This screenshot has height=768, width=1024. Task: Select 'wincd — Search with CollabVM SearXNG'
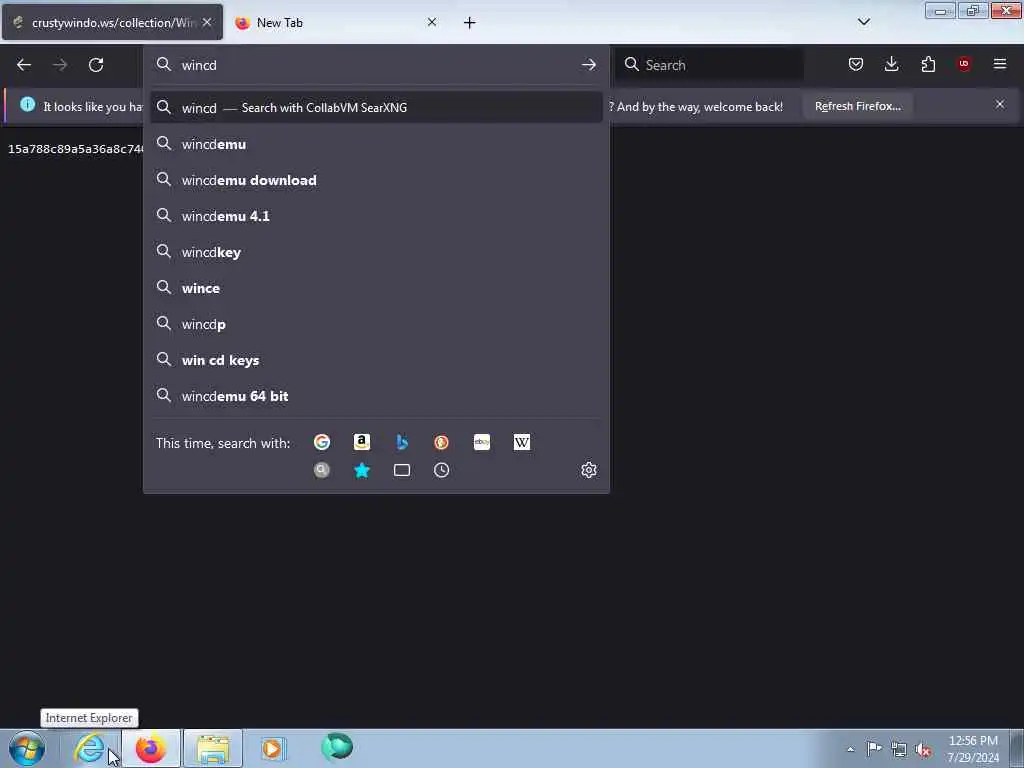click(376, 108)
